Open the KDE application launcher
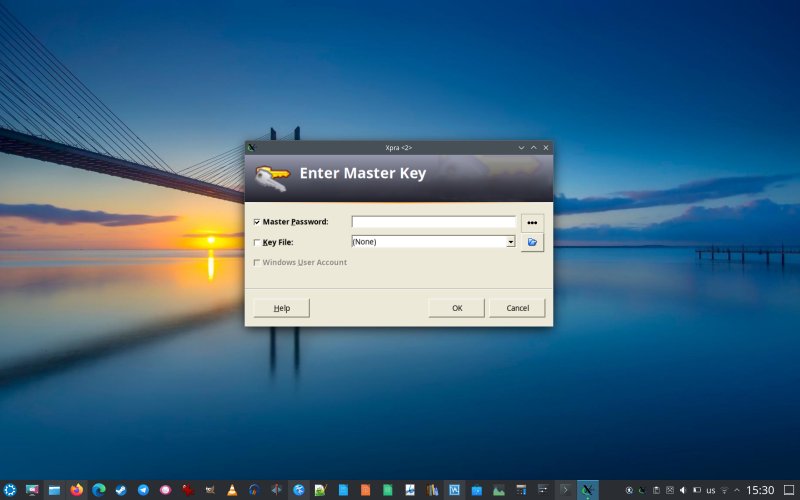 (10, 490)
